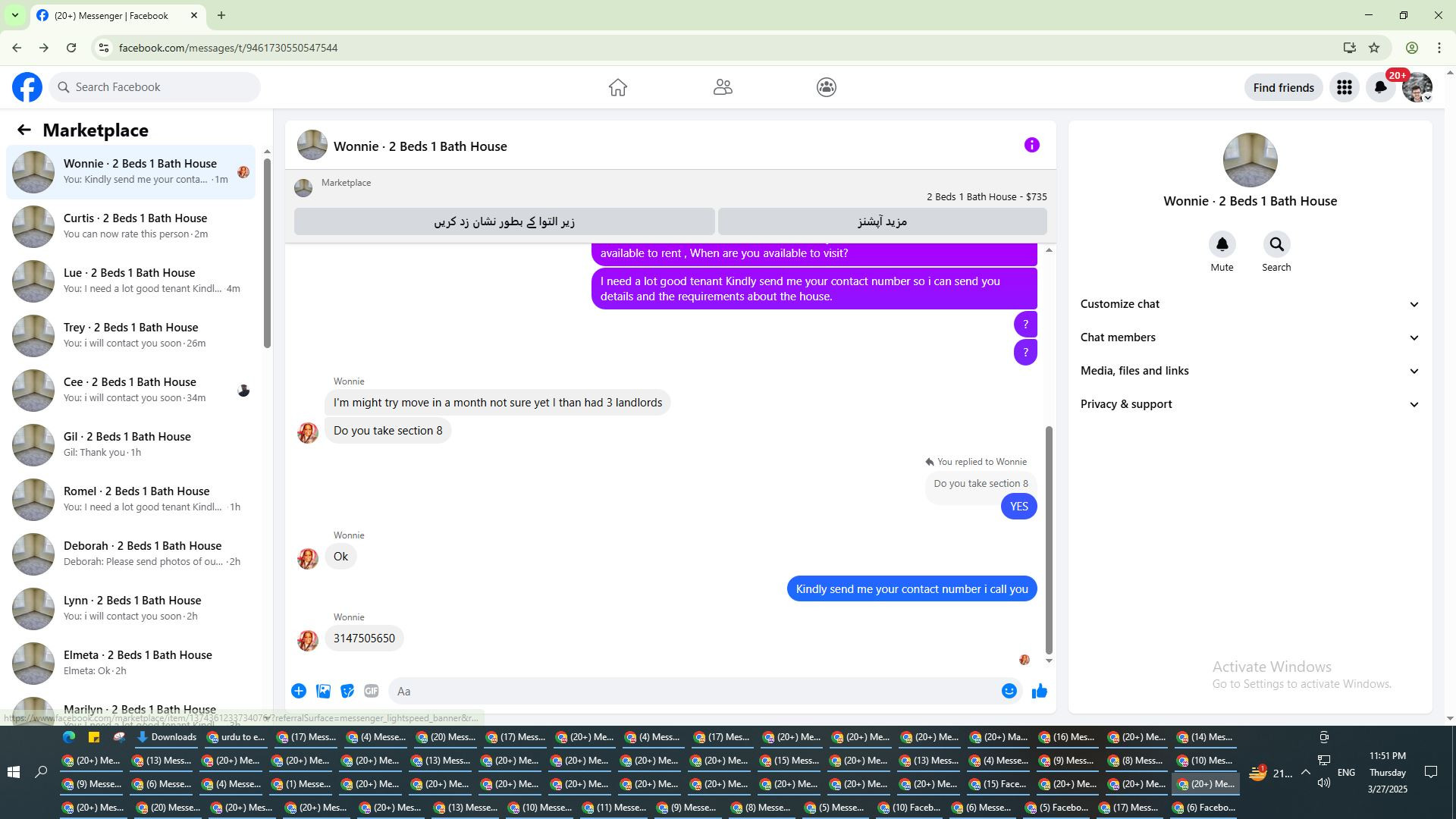Image resolution: width=1456 pixels, height=819 pixels.
Task: Click the Search Facebook field
Action: pos(155,87)
